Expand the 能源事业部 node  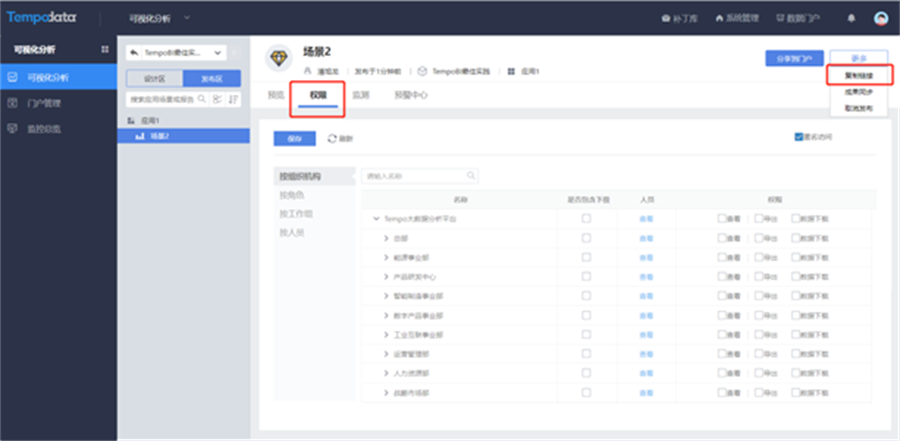tap(386, 258)
